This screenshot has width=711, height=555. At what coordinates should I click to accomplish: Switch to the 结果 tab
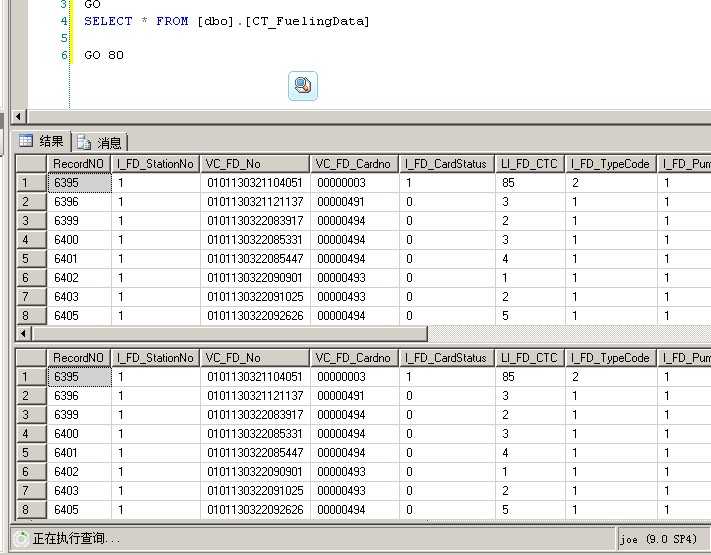pyautogui.click(x=42, y=141)
